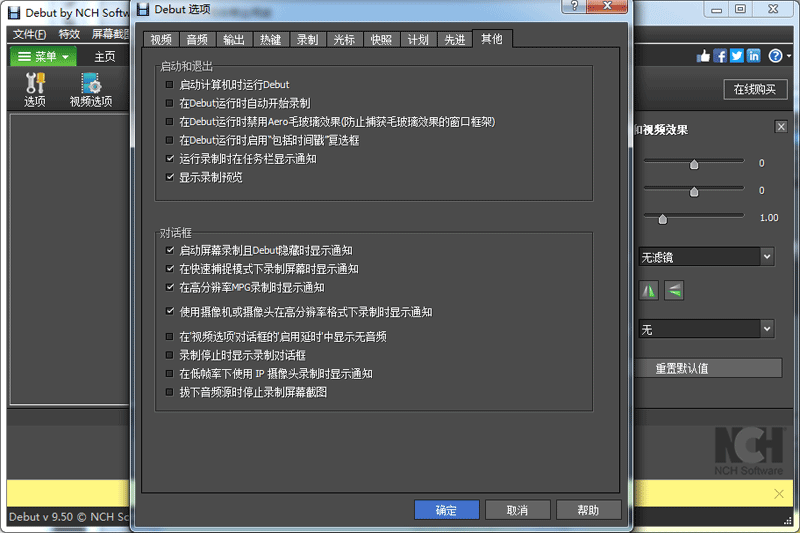Expand the green 菜单 dropdown button
This screenshot has height=533, width=800.
pyautogui.click(x=43, y=56)
